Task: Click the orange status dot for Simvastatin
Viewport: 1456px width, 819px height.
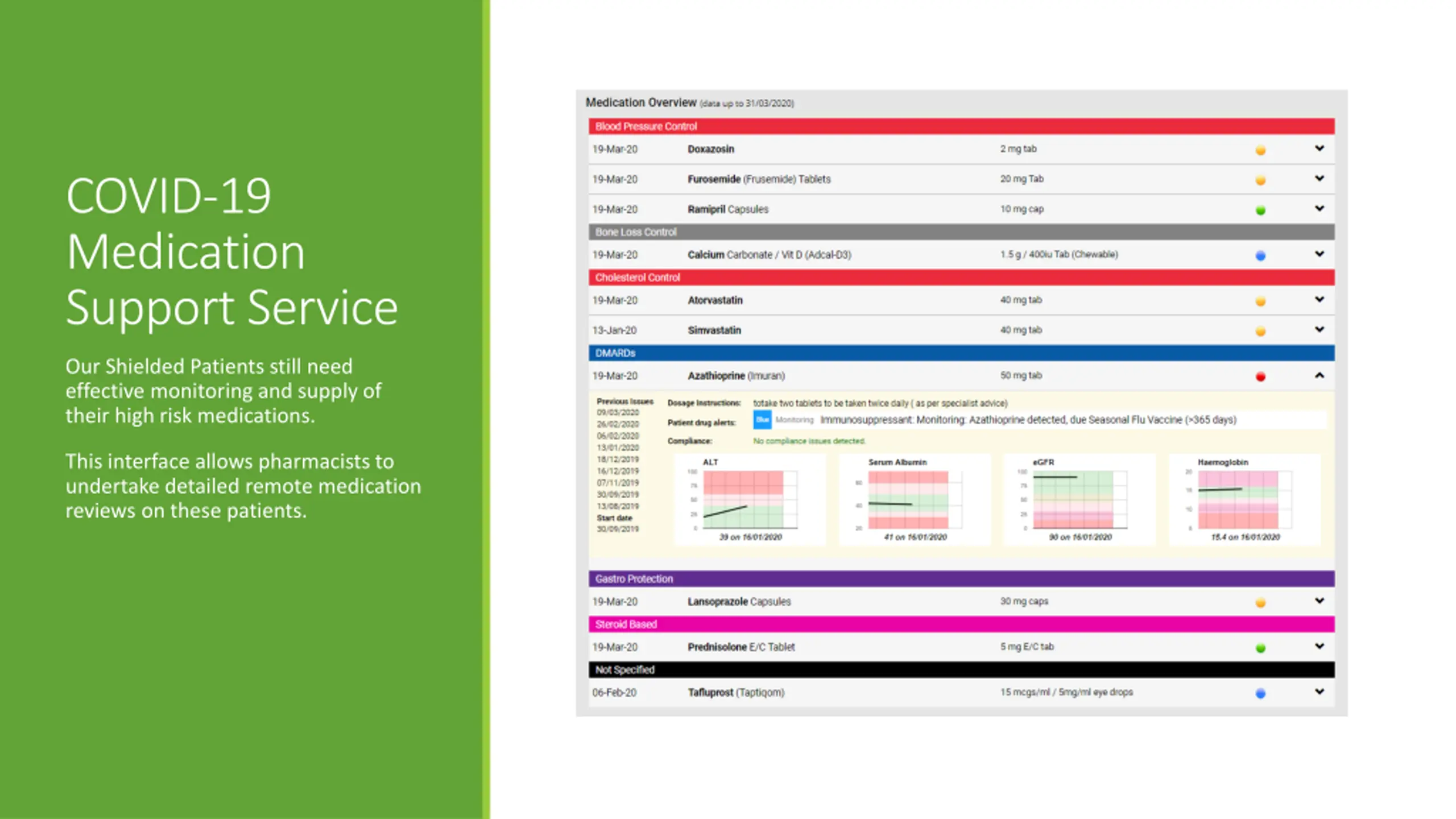Action: point(1260,332)
